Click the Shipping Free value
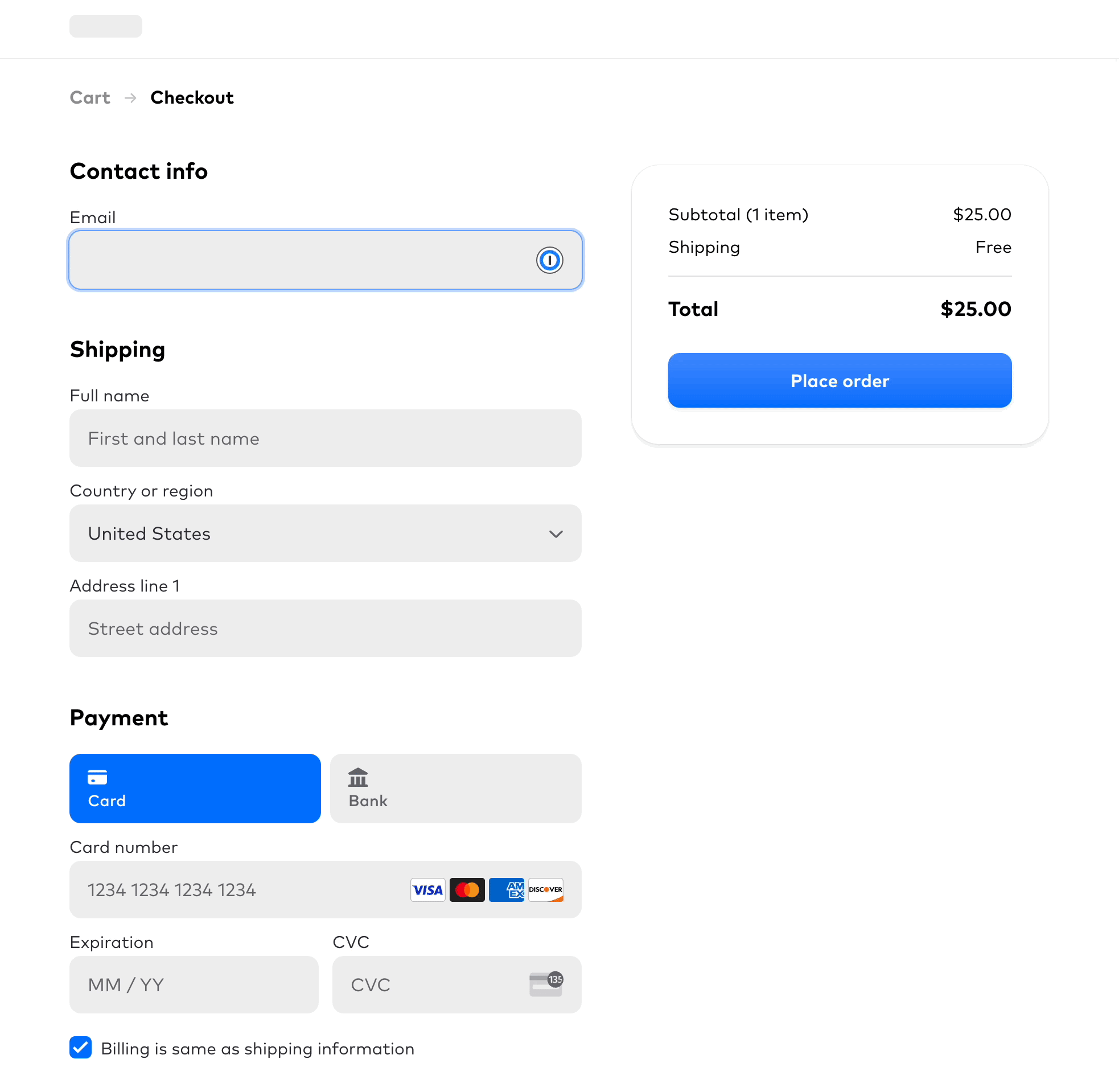The image size is (1119, 1092). point(993,247)
